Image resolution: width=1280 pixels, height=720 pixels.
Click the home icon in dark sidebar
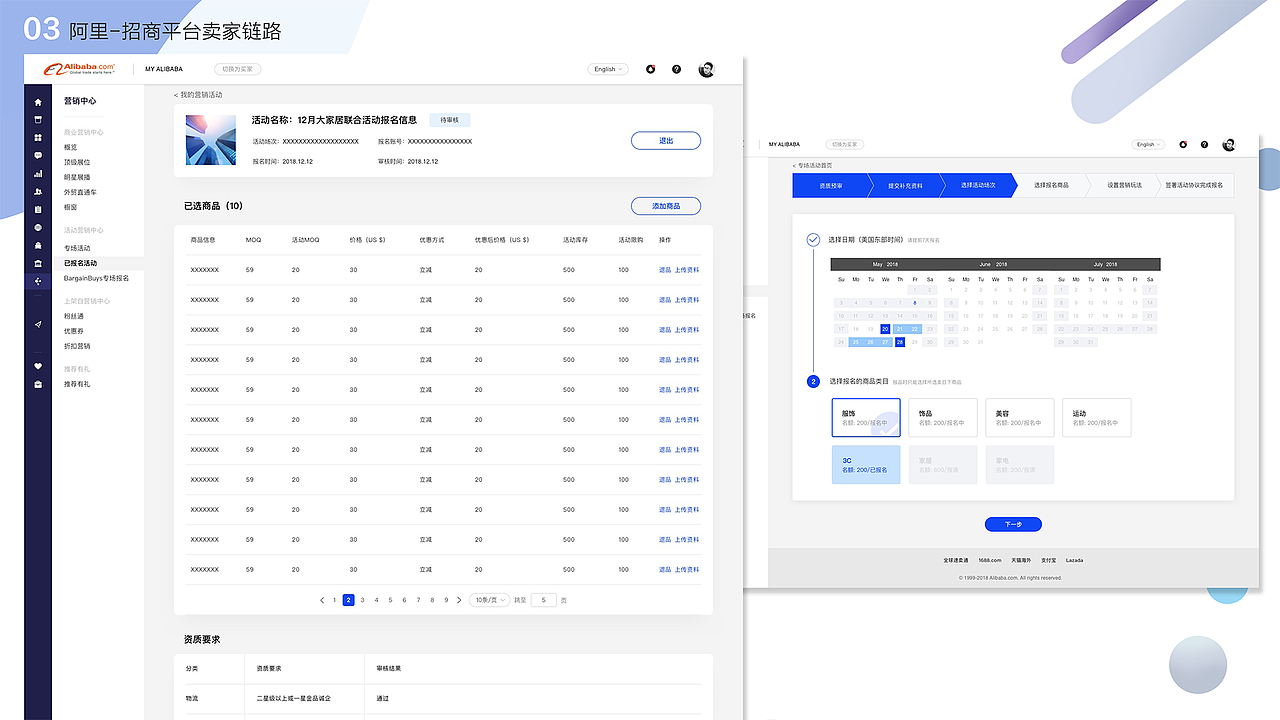click(38, 102)
